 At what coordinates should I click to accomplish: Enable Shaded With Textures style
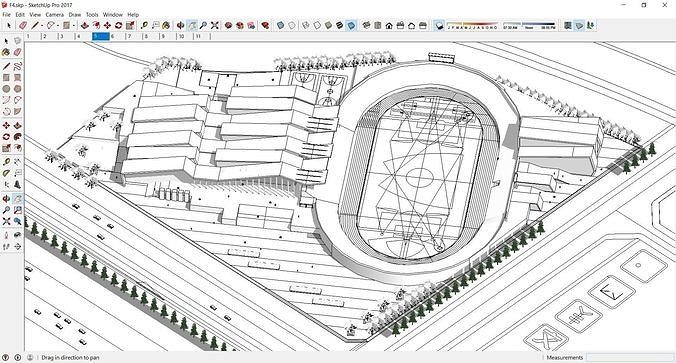340,26
